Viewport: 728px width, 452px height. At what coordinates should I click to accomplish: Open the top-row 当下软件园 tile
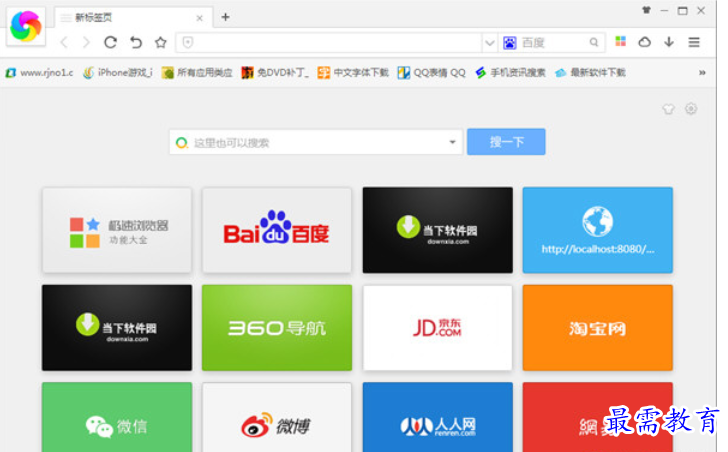[437, 230]
